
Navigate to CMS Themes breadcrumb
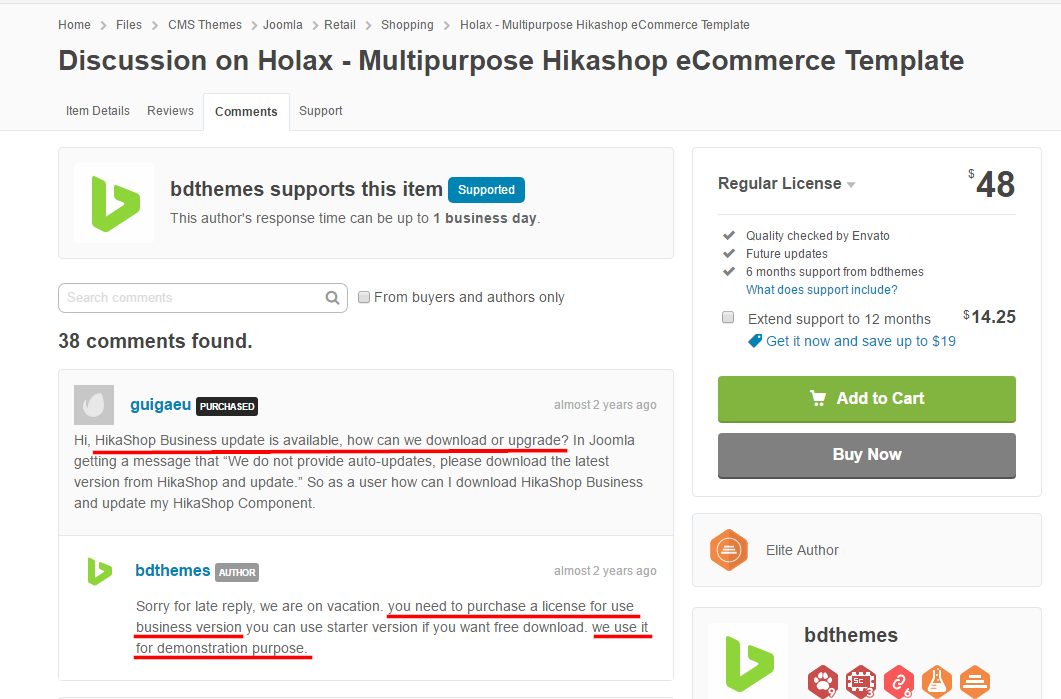205,25
